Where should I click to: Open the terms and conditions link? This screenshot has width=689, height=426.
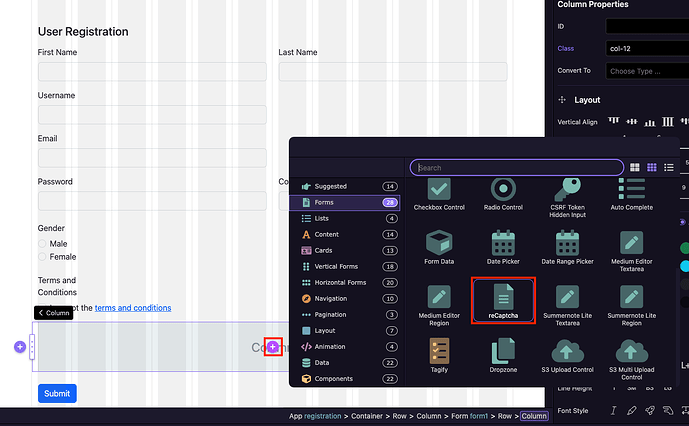133,308
